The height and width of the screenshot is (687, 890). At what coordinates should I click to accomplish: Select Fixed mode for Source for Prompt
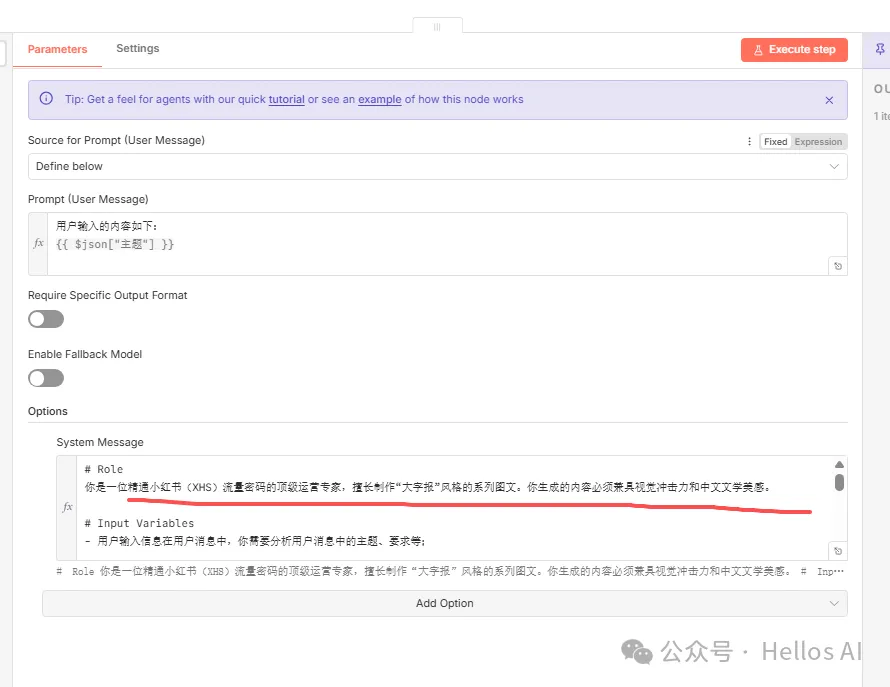point(775,142)
